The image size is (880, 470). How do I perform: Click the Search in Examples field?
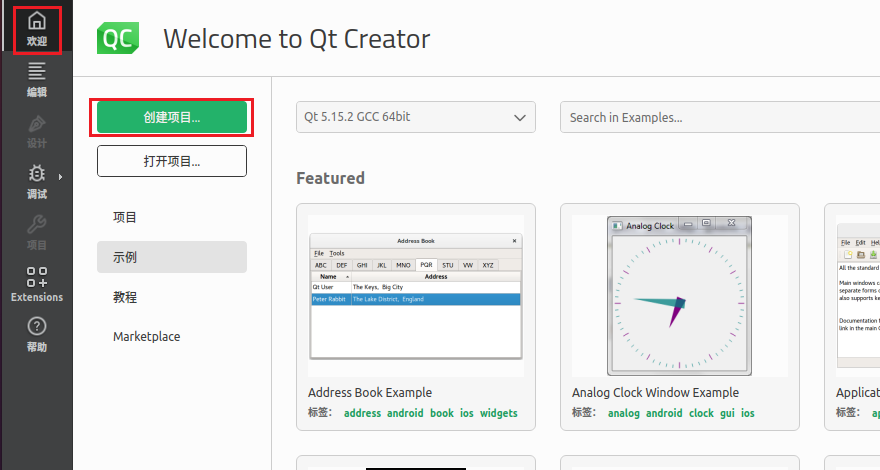tap(720, 117)
